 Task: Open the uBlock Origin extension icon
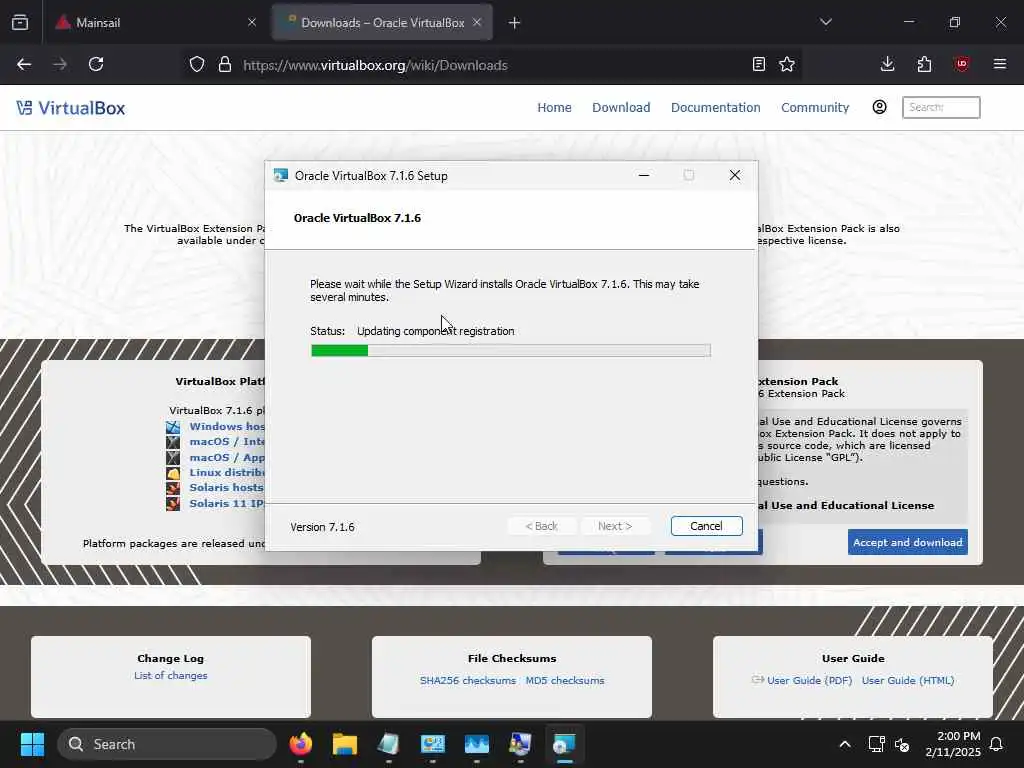tap(961, 64)
